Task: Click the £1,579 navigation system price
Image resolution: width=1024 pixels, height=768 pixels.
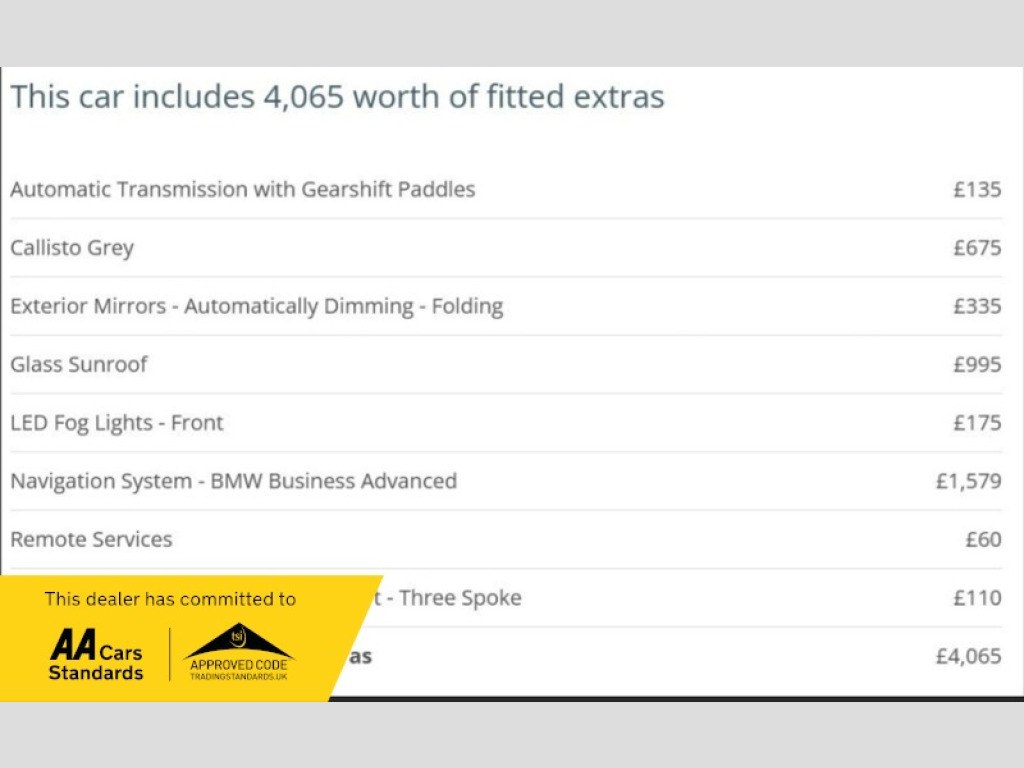Action: click(x=968, y=481)
